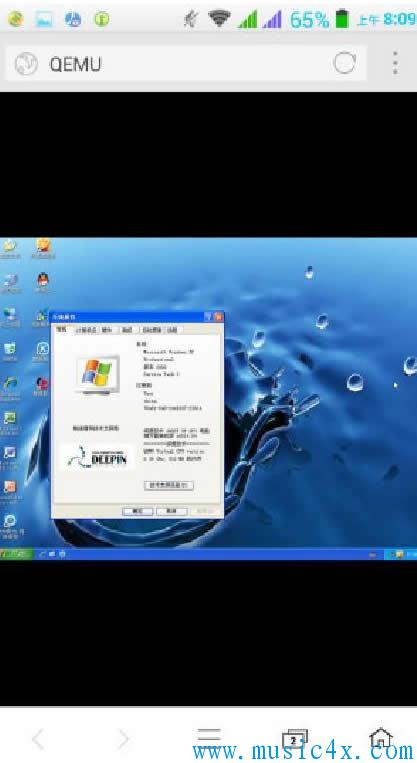Click the help '?' button in System Properties title bar
Viewport: 417px width, 763px height.
208,317
